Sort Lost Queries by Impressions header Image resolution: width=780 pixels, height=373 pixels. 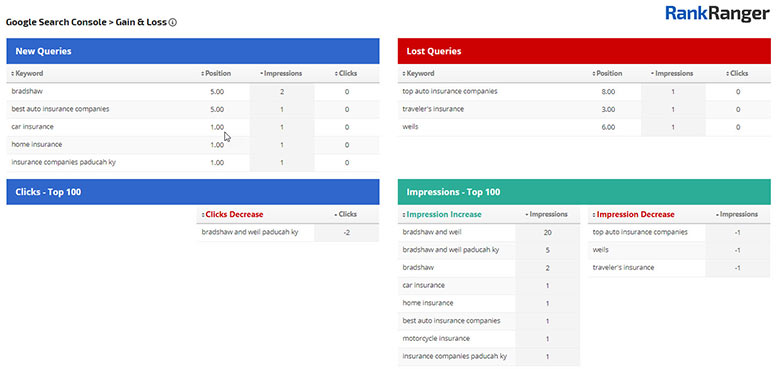(672, 73)
